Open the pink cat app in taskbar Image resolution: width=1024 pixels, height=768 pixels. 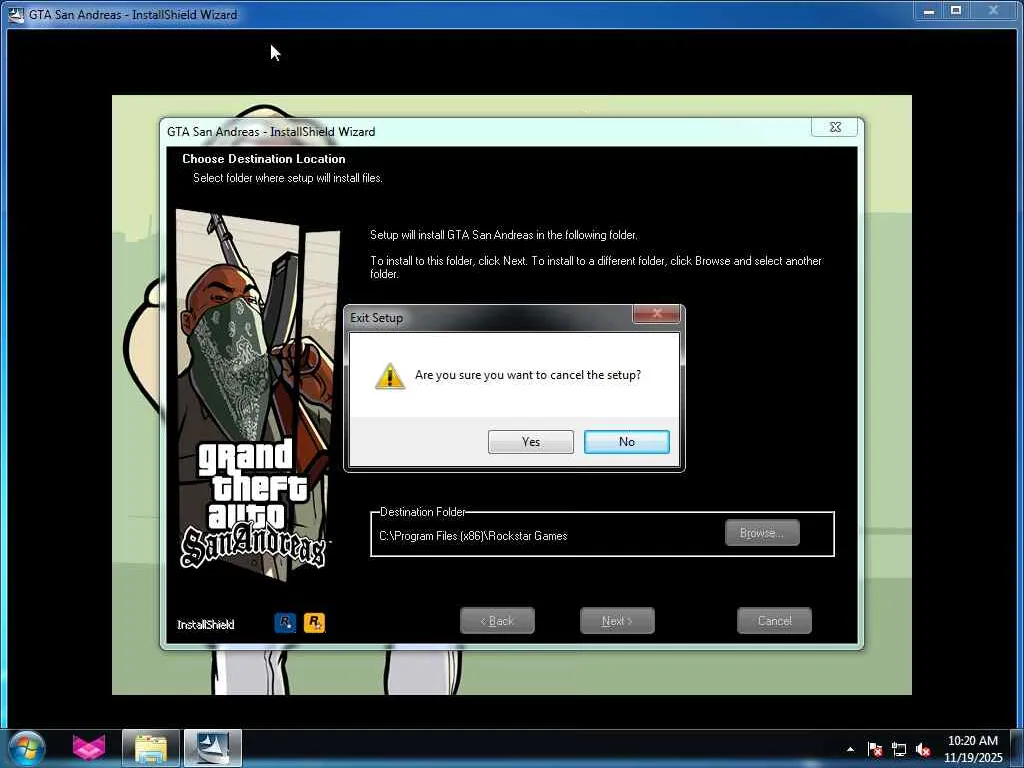coord(88,748)
